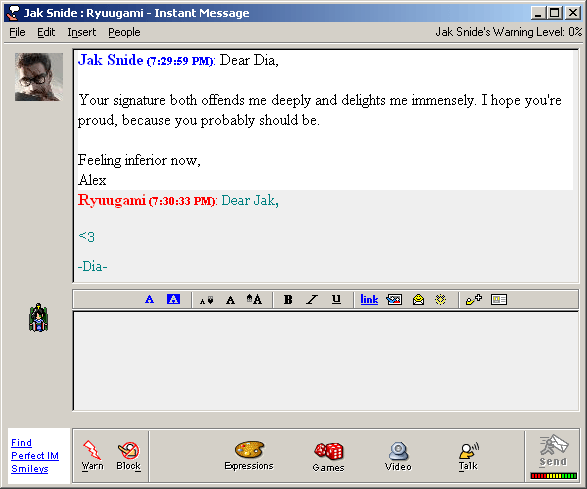Viewport: 587px width, 489px height.
Task: Open the smiley emoticons picker
Action: (x=441, y=300)
